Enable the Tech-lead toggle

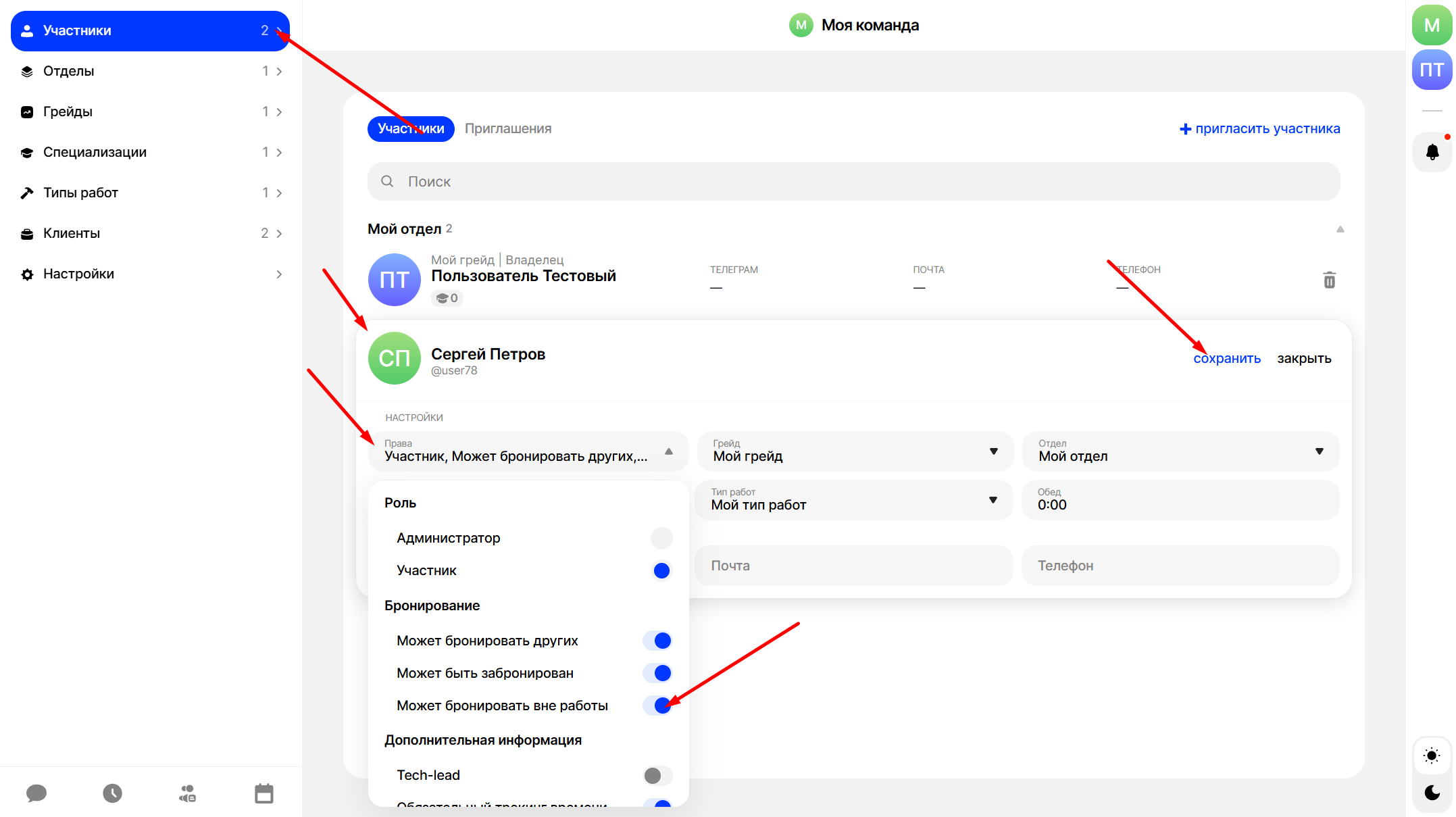pos(657,775)
